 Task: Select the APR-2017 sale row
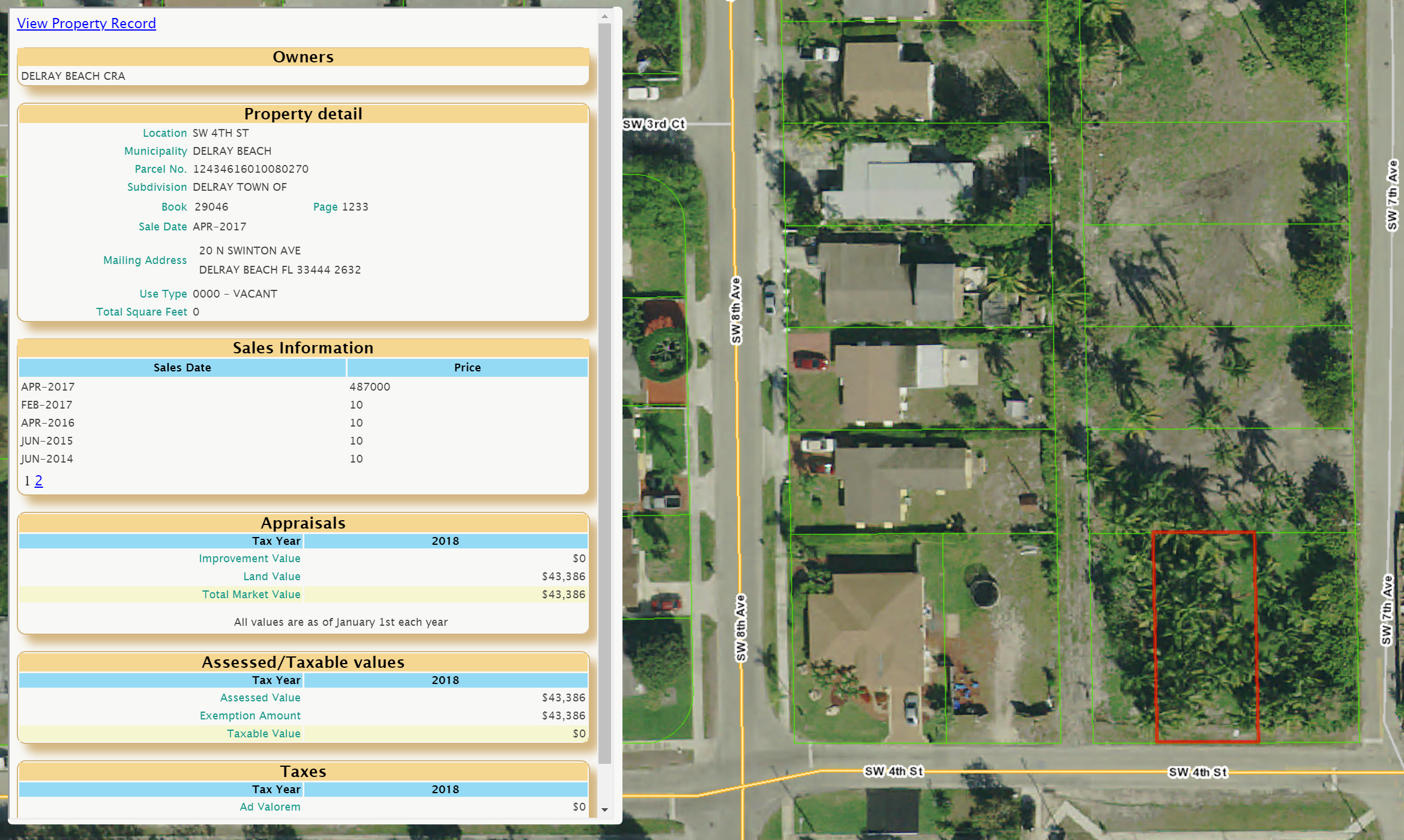(48, 387)
